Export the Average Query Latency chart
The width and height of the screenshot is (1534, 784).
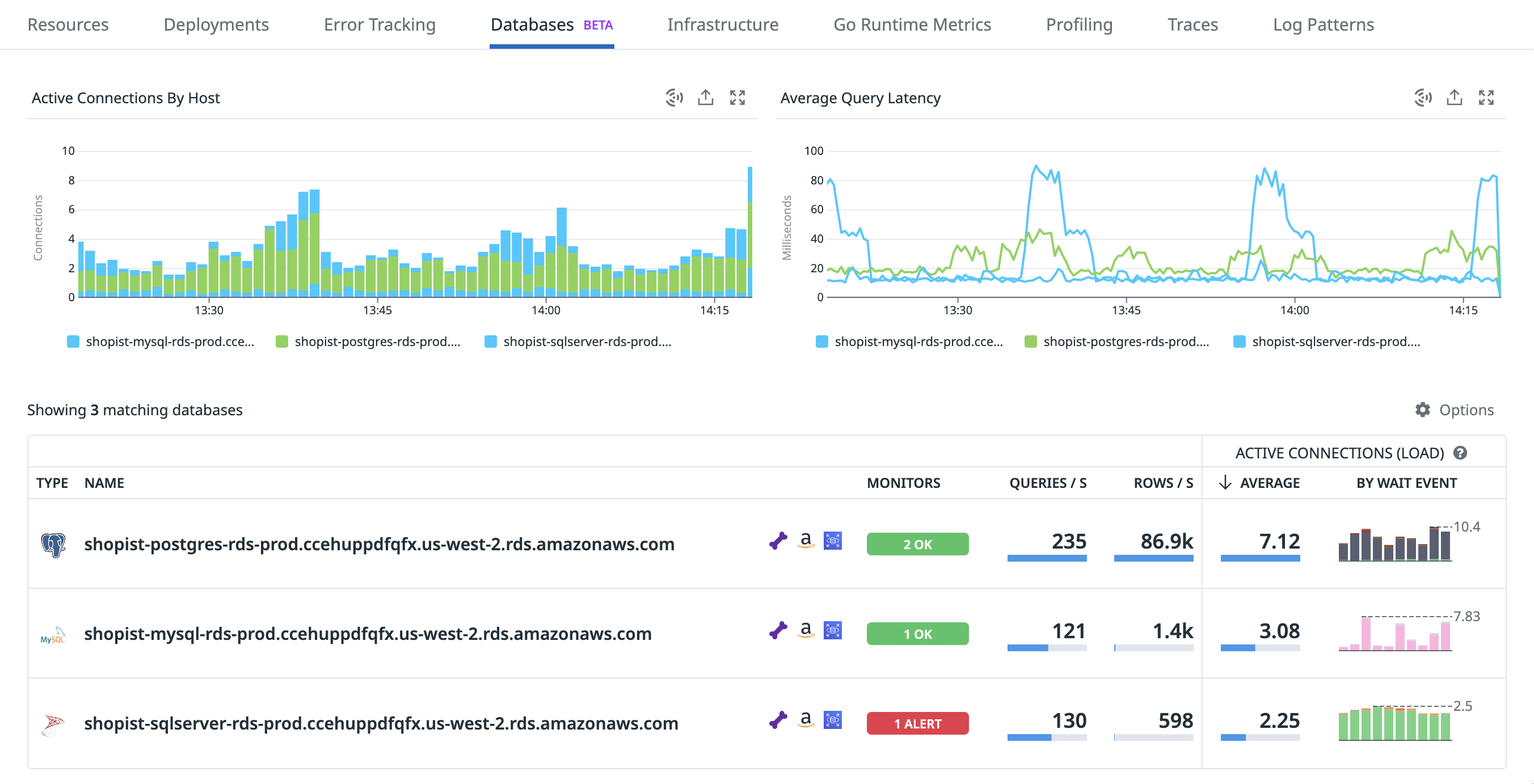(x=1453, y=97)
